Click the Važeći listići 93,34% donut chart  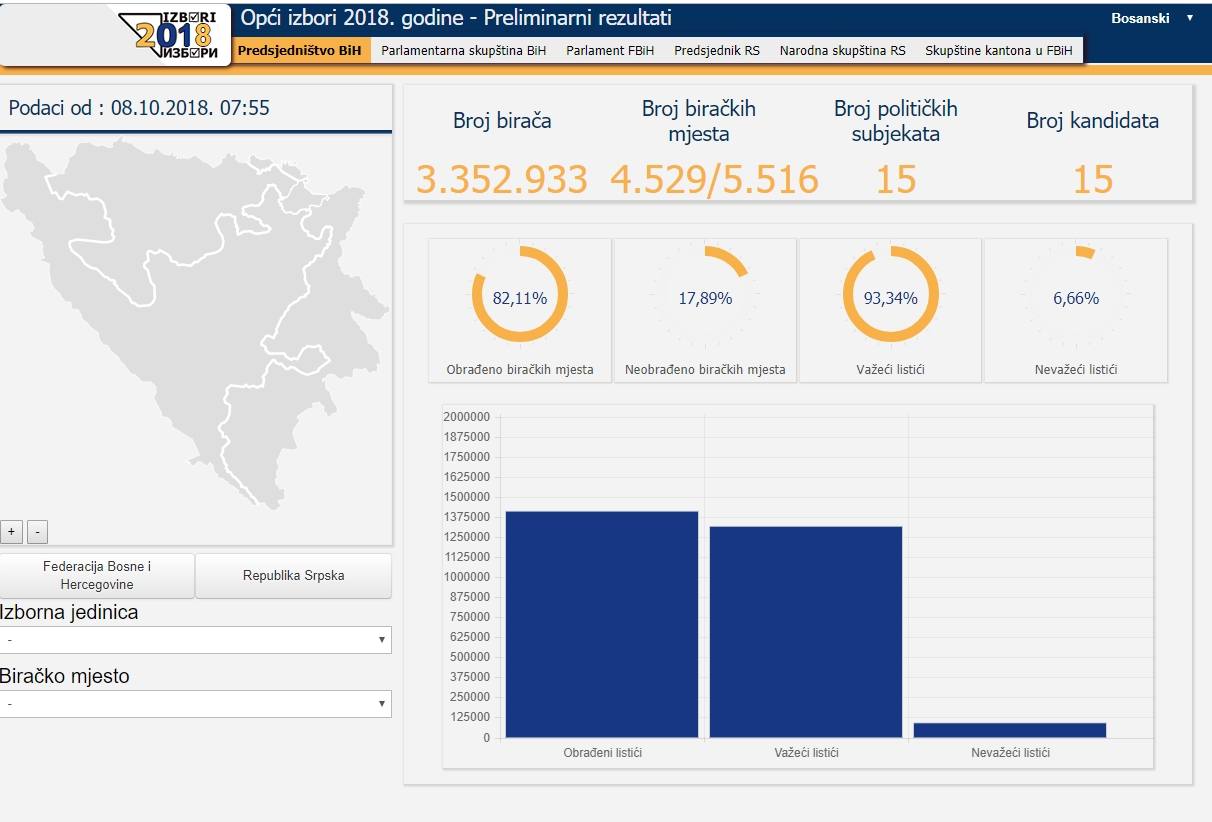click(890, 296)
